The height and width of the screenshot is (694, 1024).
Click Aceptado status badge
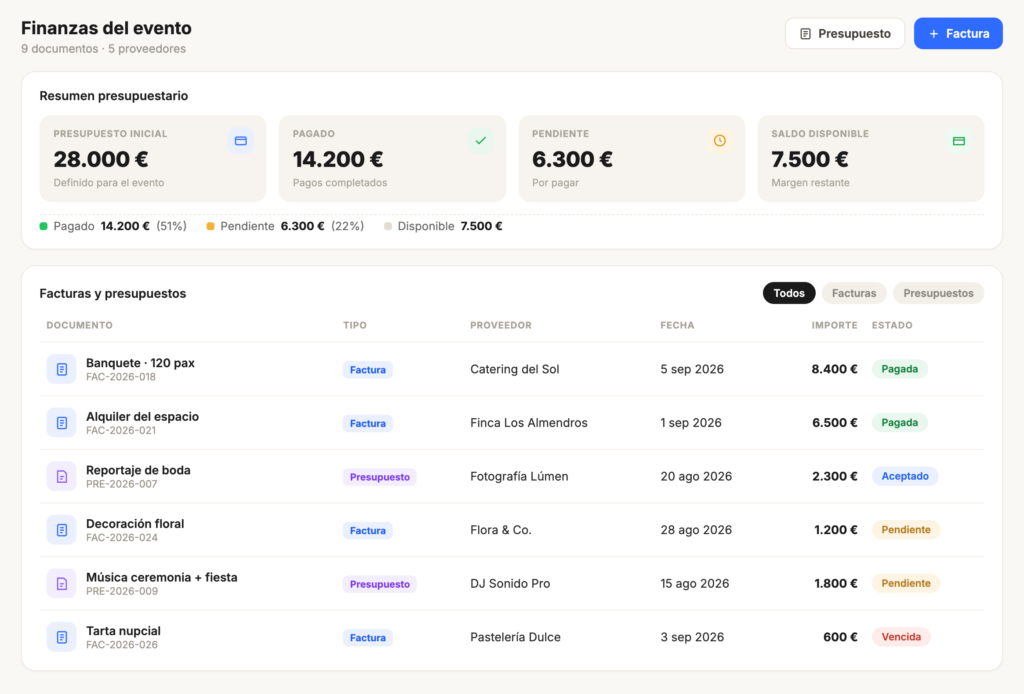904,476
